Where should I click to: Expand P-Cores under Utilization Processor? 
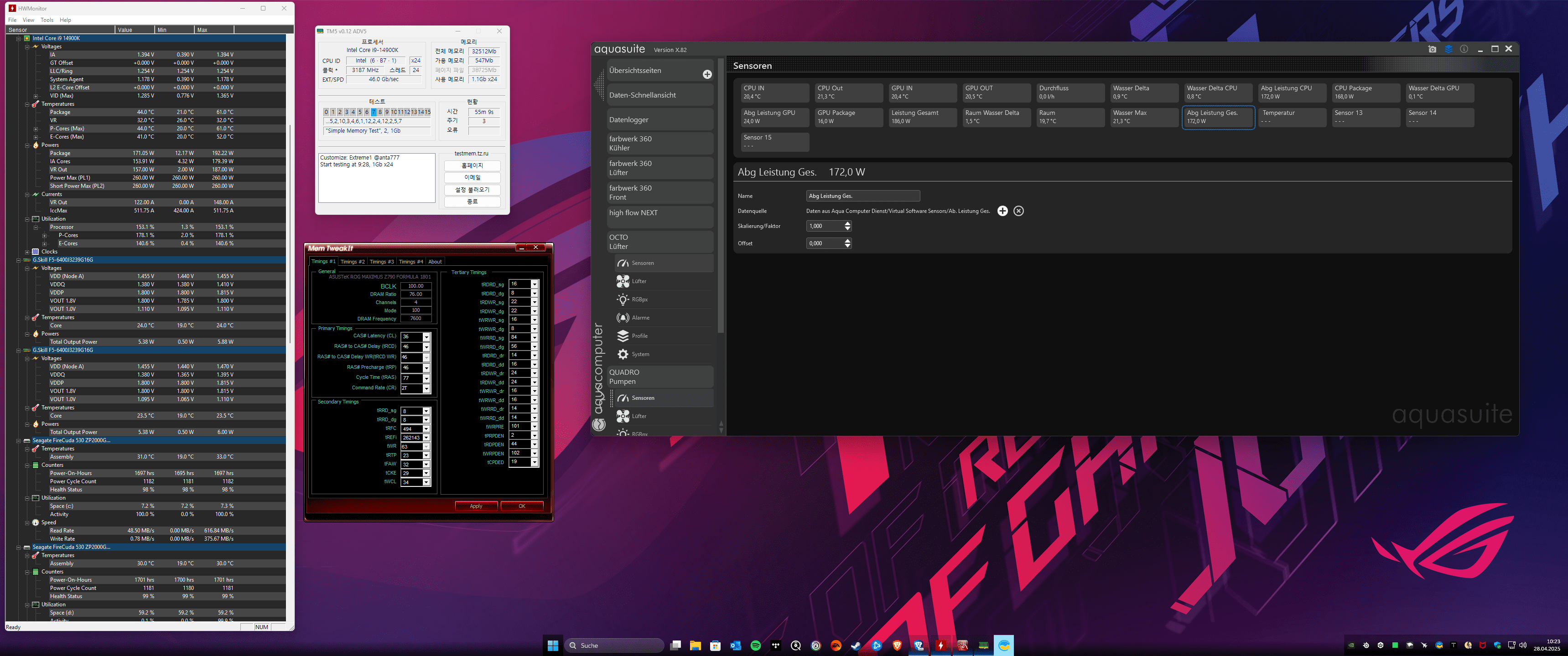(x=44, y=236)
